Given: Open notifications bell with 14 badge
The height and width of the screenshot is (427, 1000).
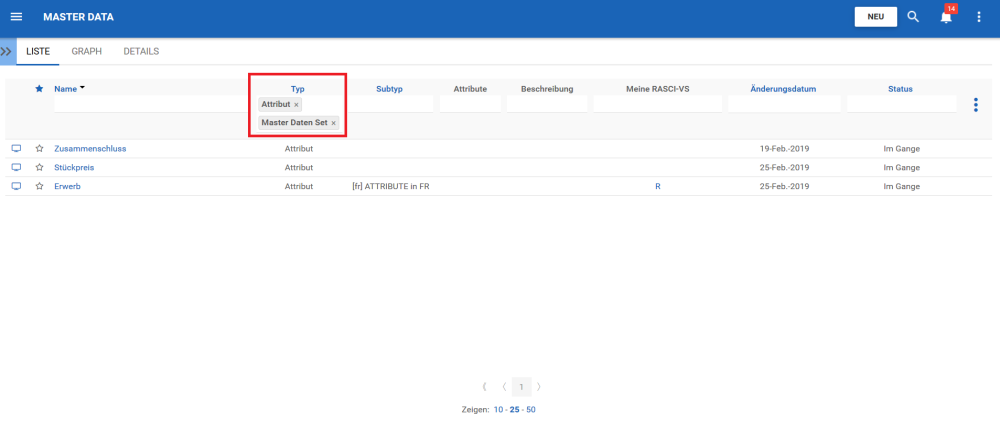Looking at the screenshot, I should [x=946, y=17].
